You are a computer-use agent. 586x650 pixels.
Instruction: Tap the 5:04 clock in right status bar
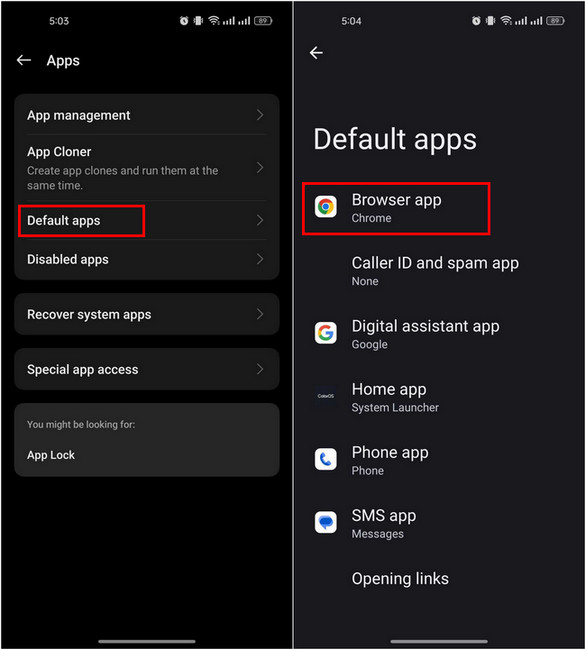[x=351, y=21]
